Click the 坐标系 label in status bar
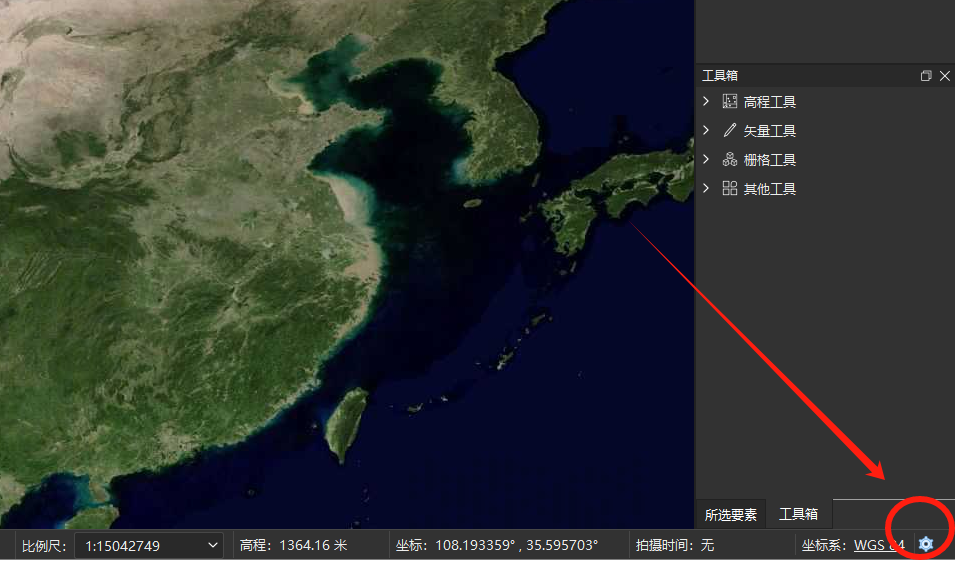 point(826,545)
